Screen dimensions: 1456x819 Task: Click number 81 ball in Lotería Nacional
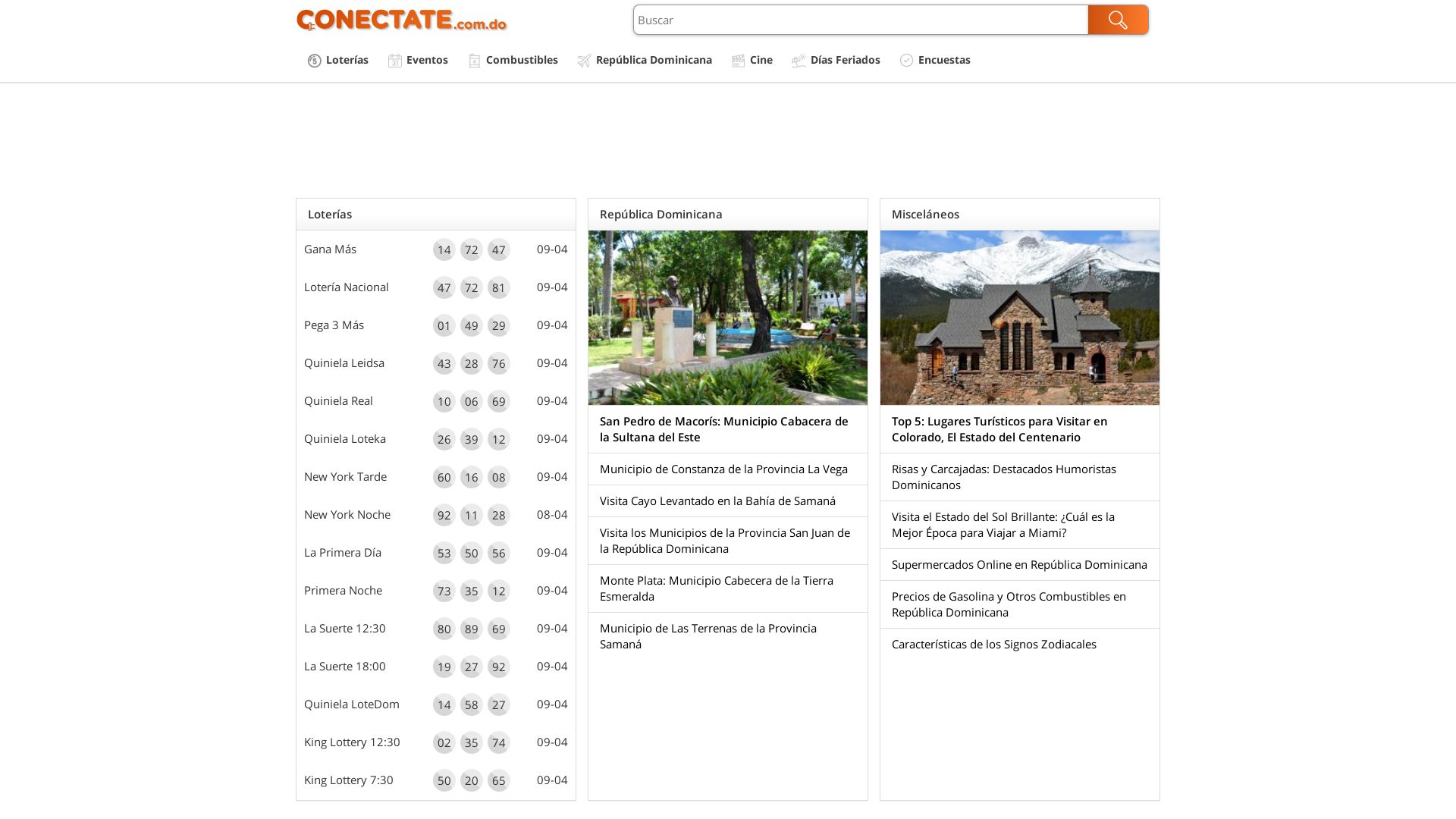(498, 287)
